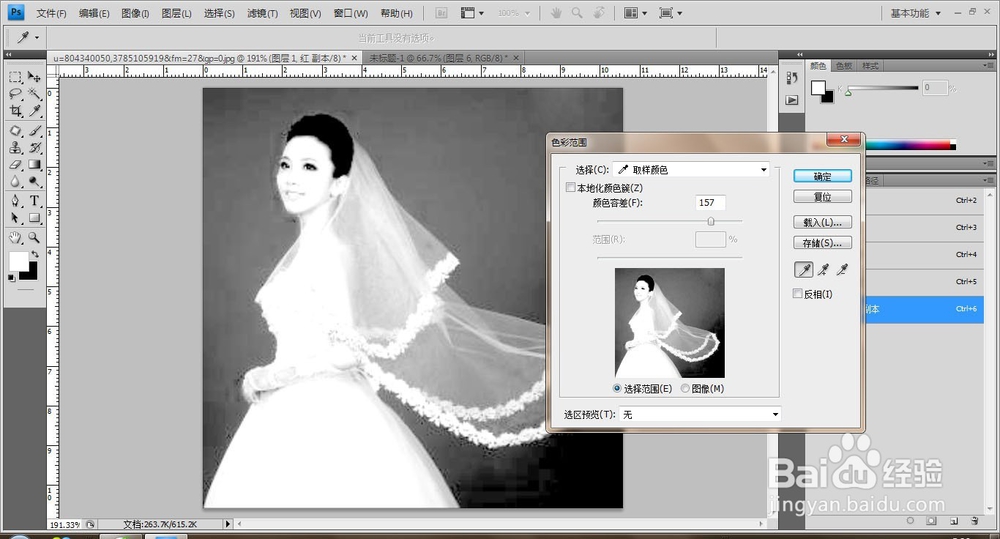
Task: Select the Crop tool
Action: point(15,112)
